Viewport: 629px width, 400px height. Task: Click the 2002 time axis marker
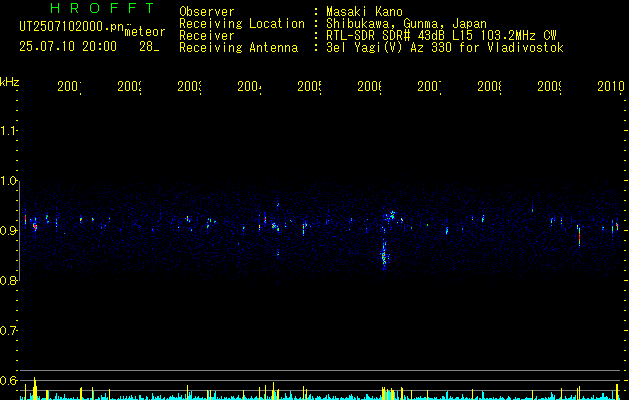(130, 86)
